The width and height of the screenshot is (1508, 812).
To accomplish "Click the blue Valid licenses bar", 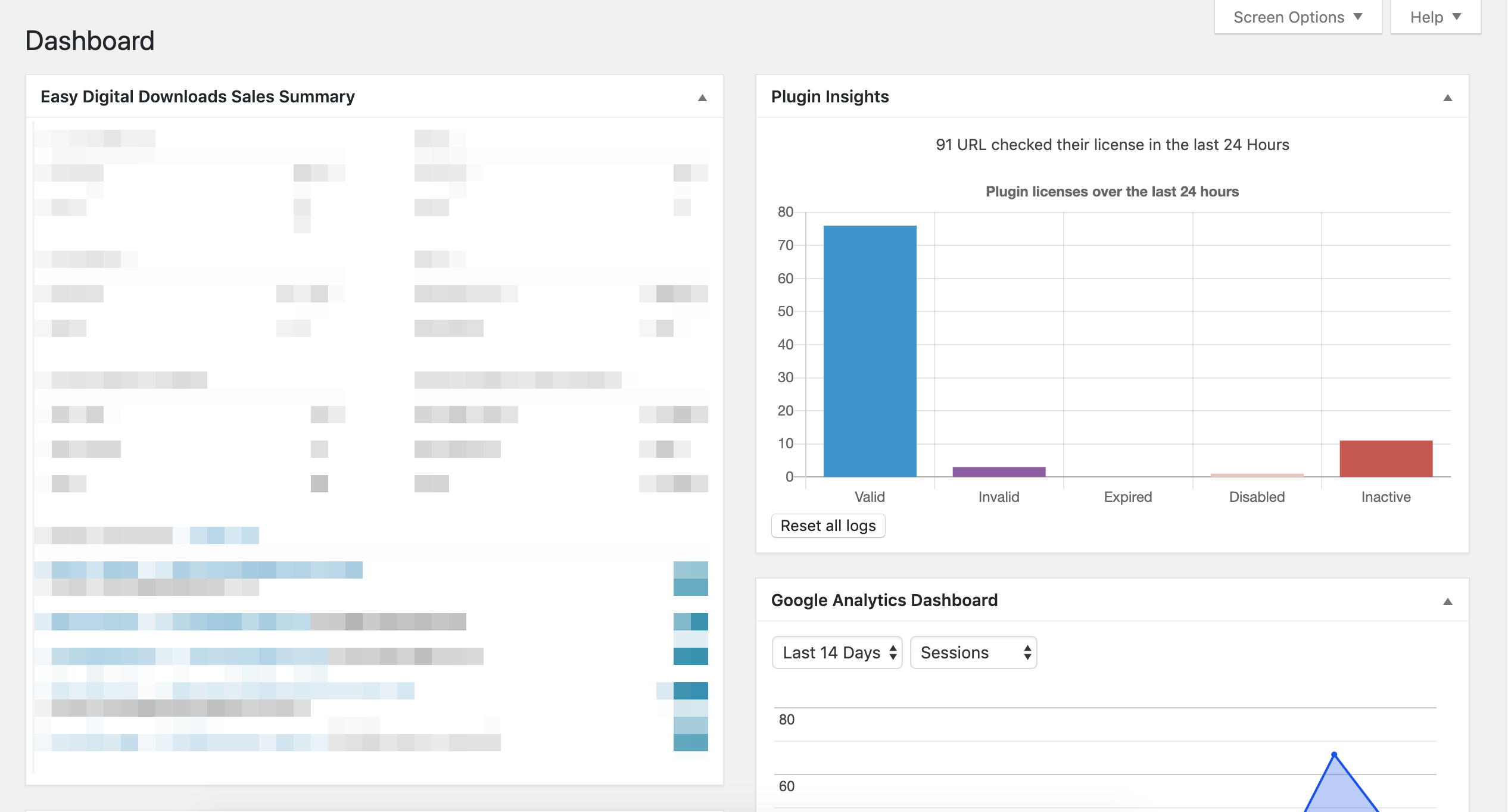I will pos(870,351).
